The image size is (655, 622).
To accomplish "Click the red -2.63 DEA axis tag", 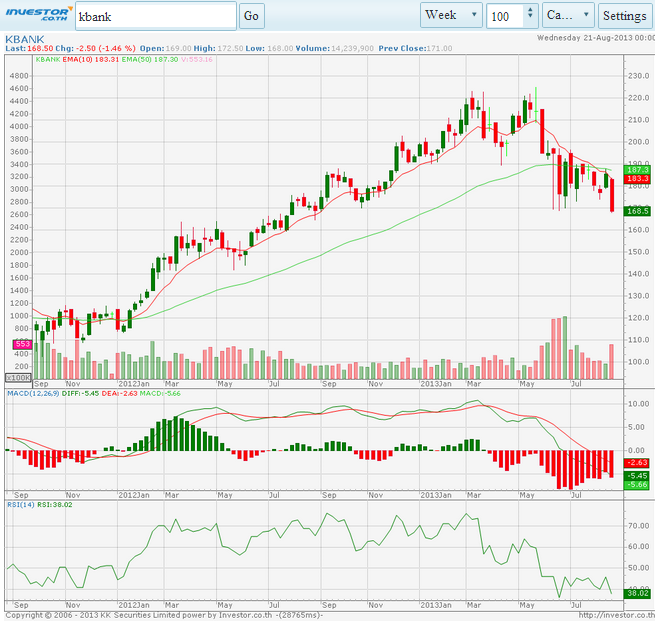I will click(x=637, y=463).
